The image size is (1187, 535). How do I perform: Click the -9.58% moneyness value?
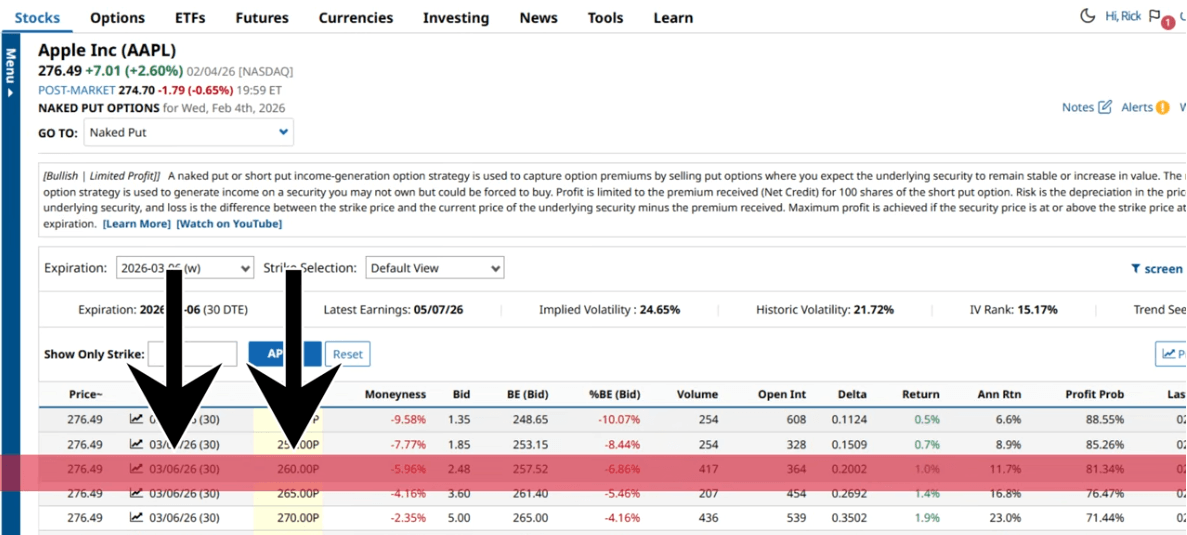tap(408, 418)
